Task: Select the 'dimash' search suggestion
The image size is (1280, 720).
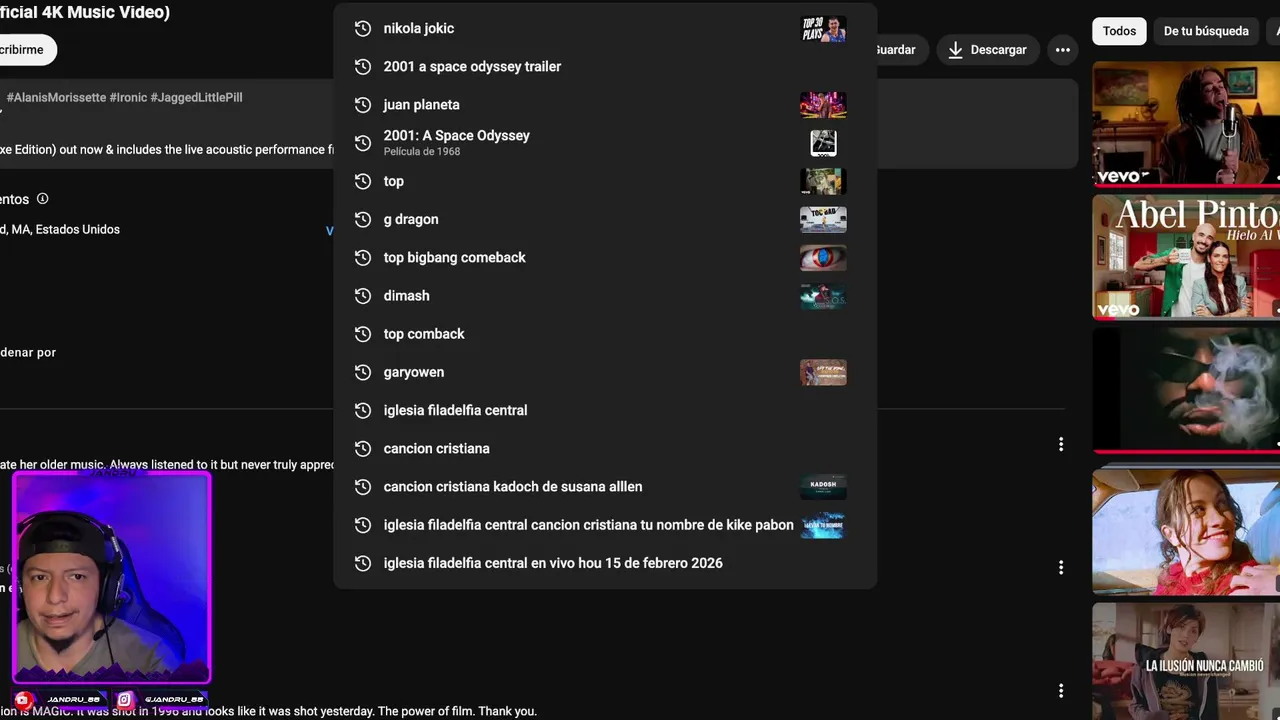Action: pos(605,296)
